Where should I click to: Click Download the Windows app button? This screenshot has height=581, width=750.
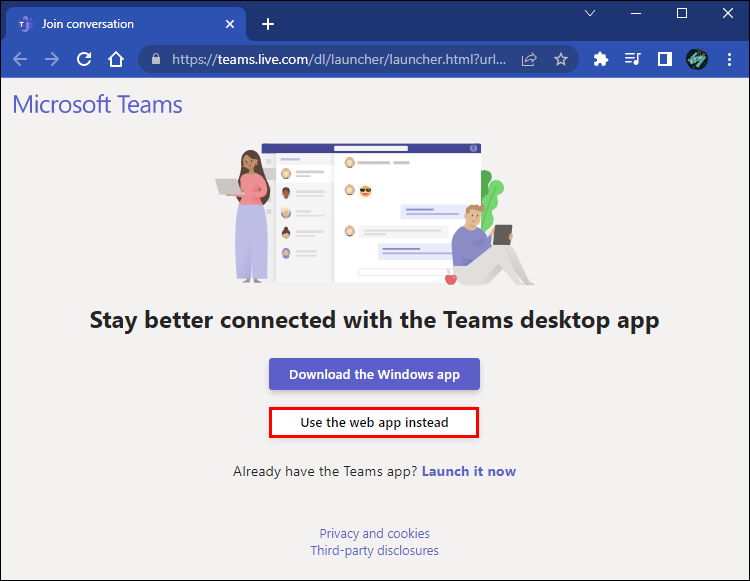374,374
